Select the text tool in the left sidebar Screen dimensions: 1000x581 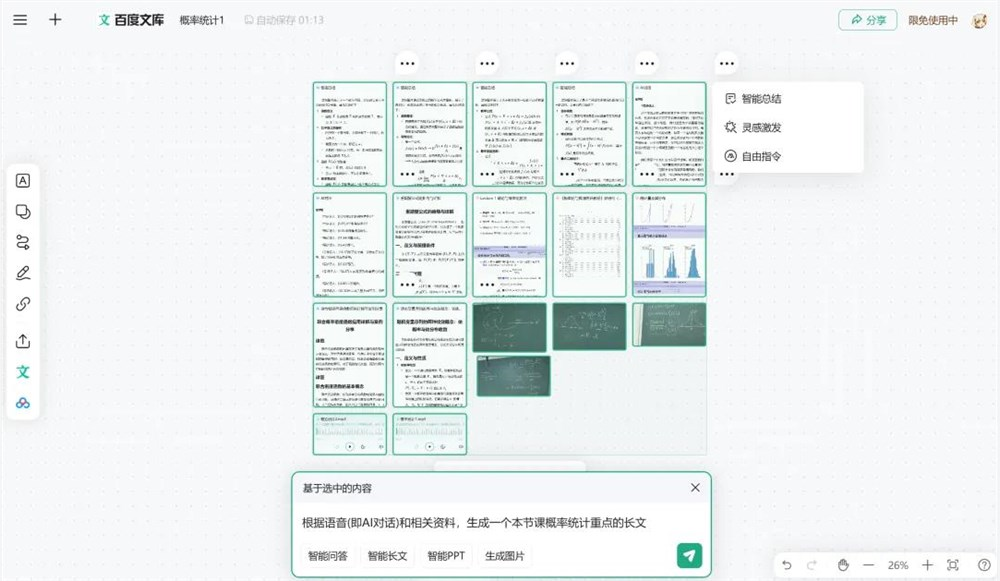(22, 180)
